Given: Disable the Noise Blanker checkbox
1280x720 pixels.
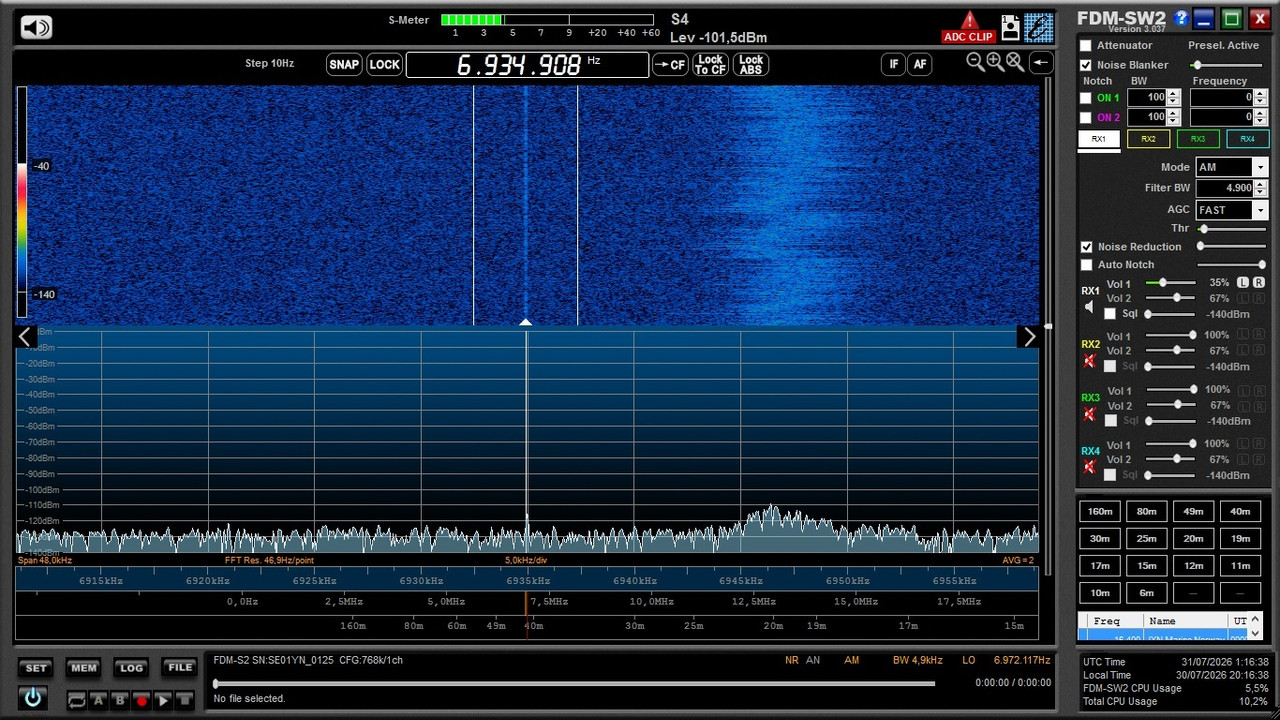Looking at the screenshot, I should pyautogui.click(x=1086, y=65).
